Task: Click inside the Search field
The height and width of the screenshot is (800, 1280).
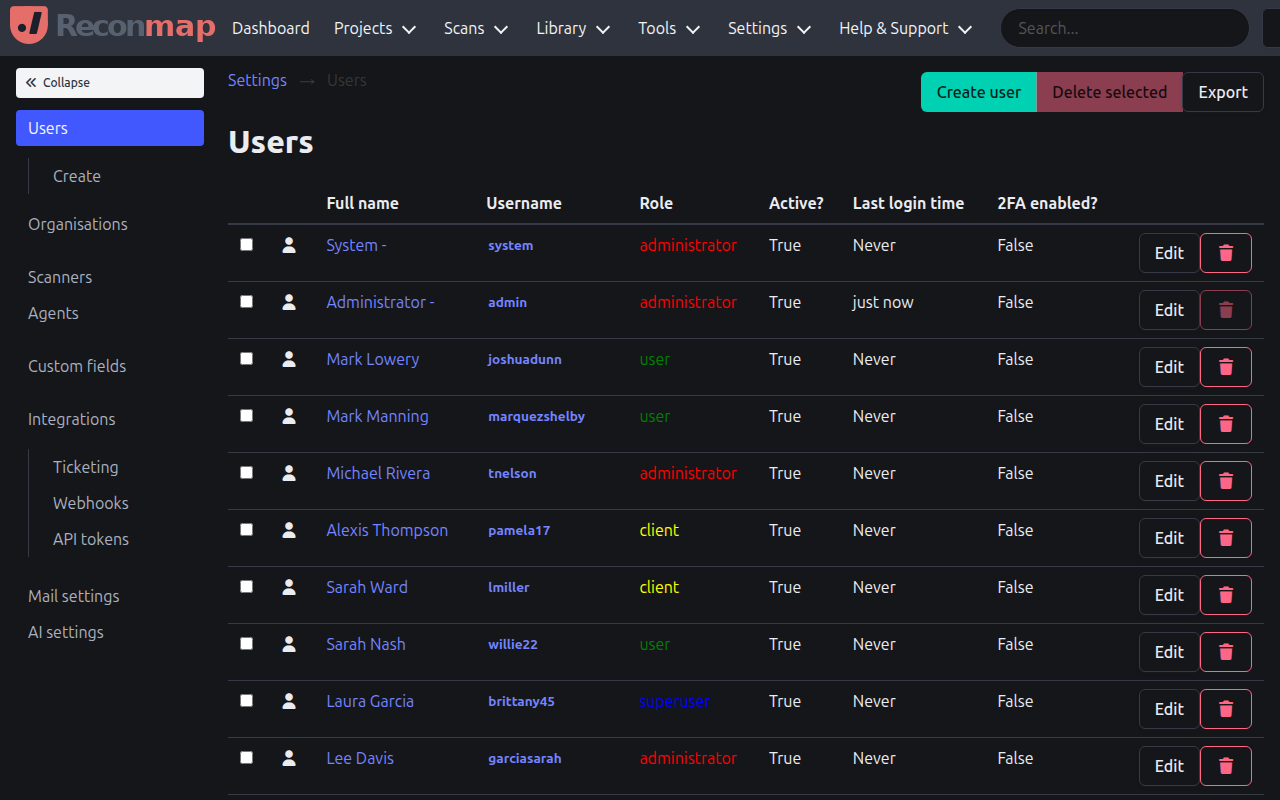Action: [1124, 28]
